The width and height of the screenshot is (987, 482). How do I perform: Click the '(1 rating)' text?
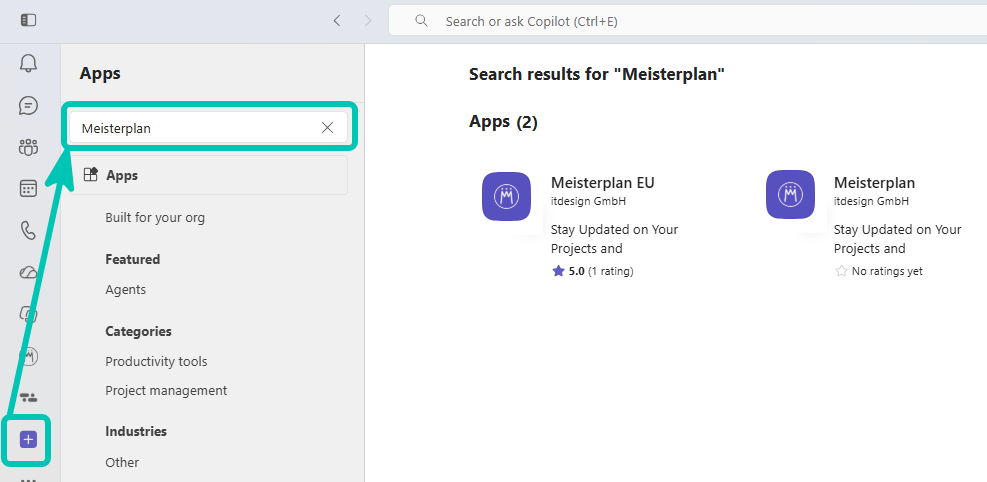pyautogui.click(x=611, y=271)
